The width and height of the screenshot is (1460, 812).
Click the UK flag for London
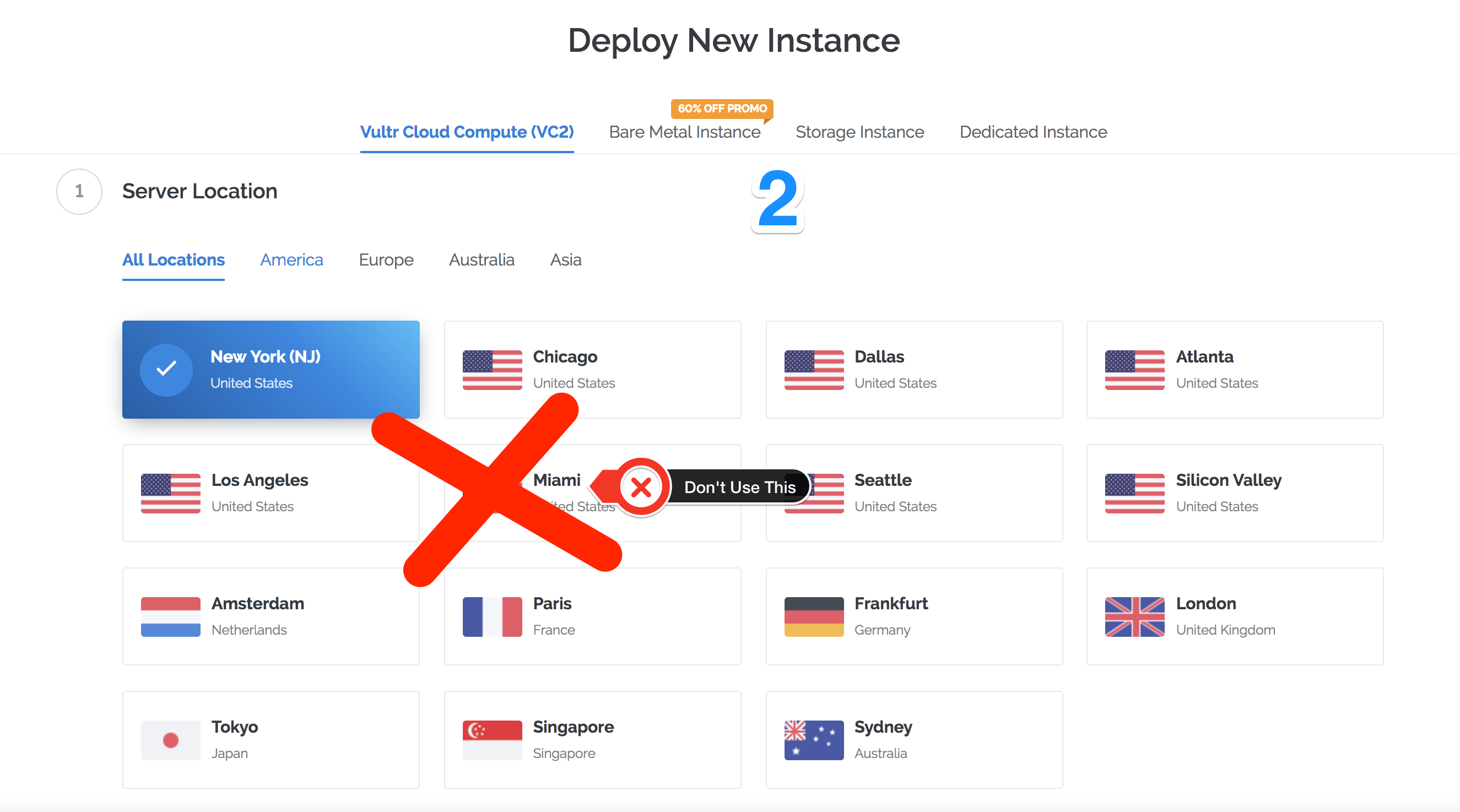1135,616
